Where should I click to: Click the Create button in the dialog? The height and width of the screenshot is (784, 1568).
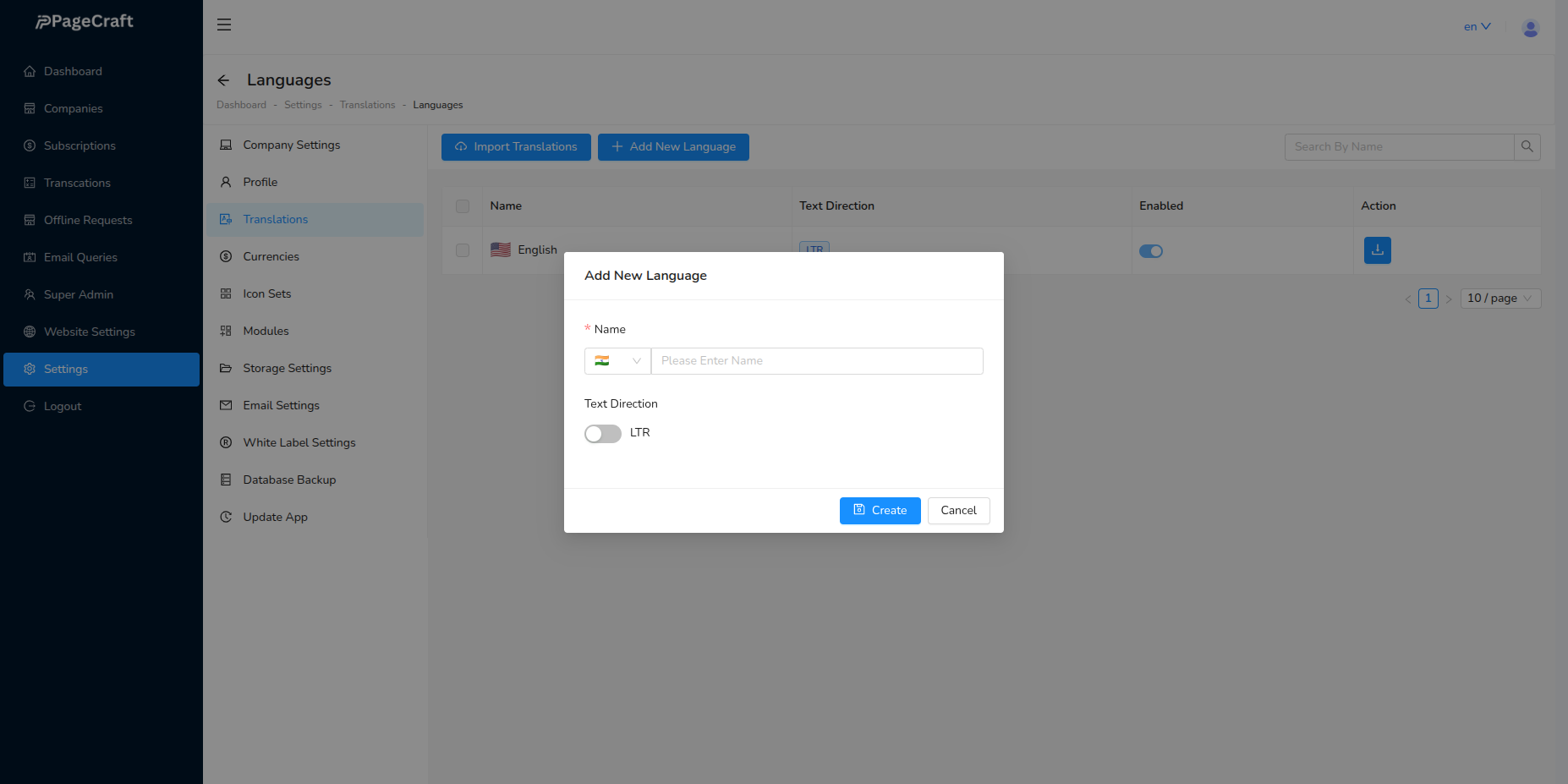pyautogui.click(x=880, y=510)
